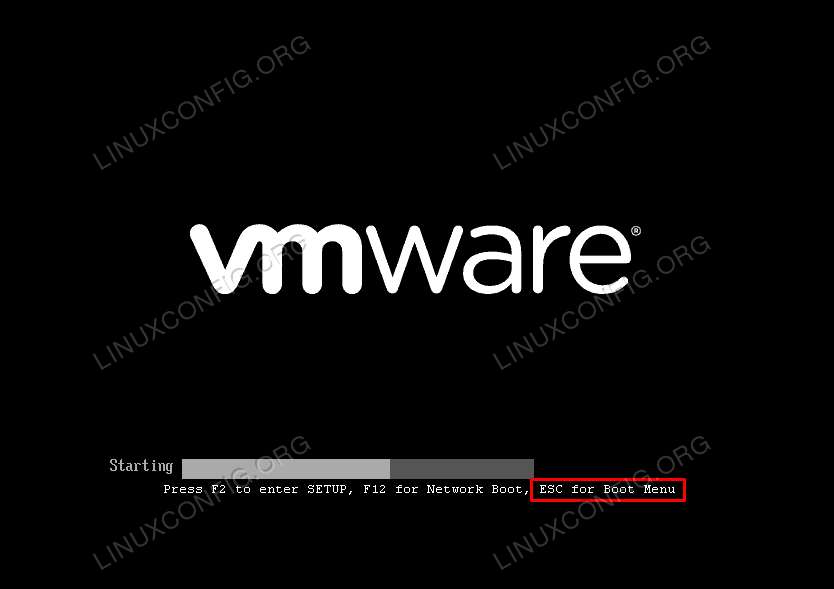Click the bottom-right LINUXCONFIG.ORG watermark
Image resolution: width=834 pixels, height=589 pixels.
click(602, 502)
